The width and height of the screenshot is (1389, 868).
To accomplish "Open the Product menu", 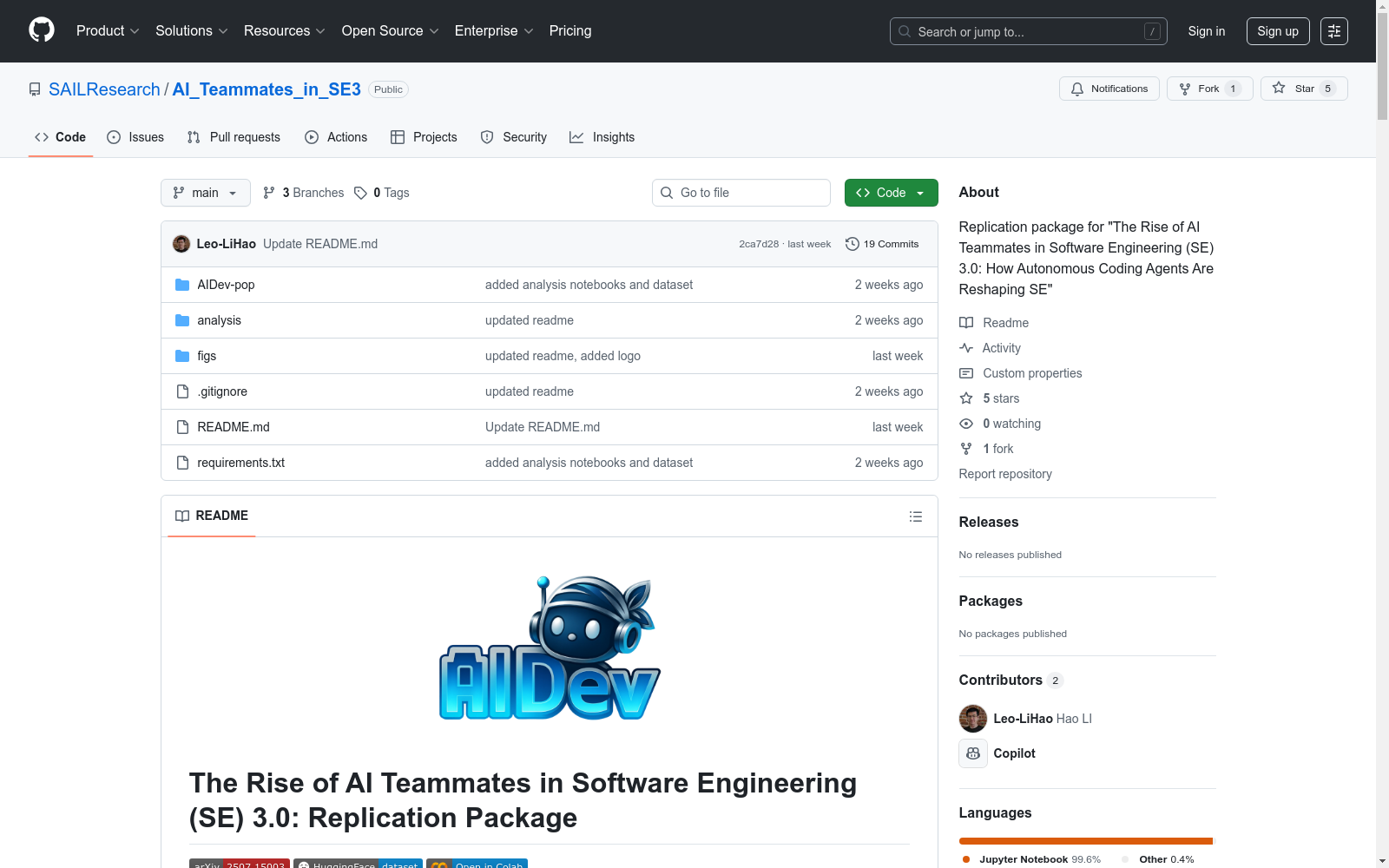I will pyautogui.click(x=108, y=31).
